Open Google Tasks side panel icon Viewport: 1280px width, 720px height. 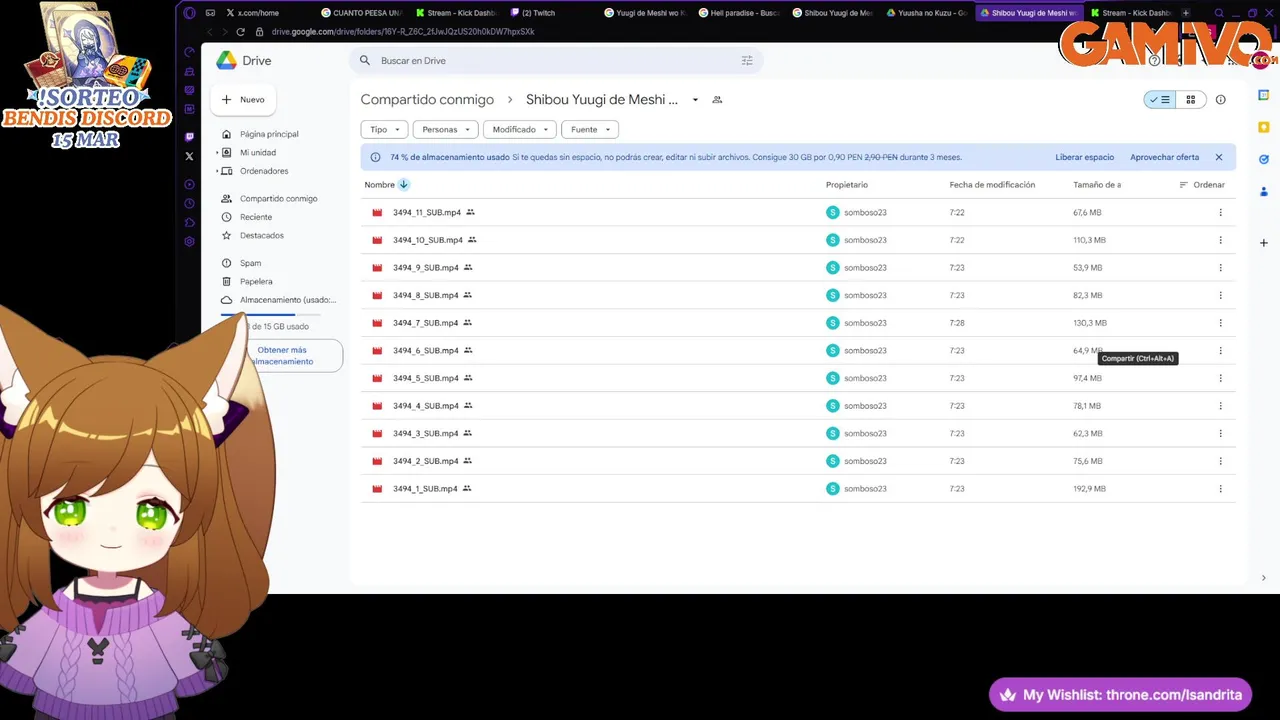click(1264, 159)
